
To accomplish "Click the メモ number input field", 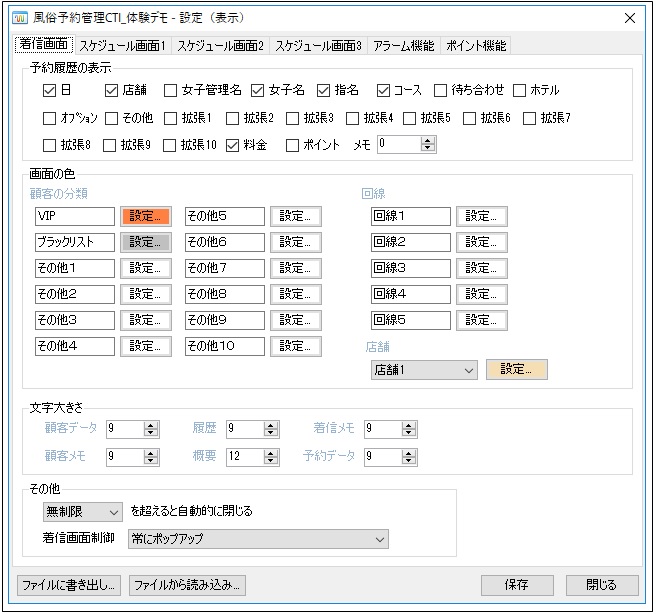I will pyautogui.click(x=398, y=145).
